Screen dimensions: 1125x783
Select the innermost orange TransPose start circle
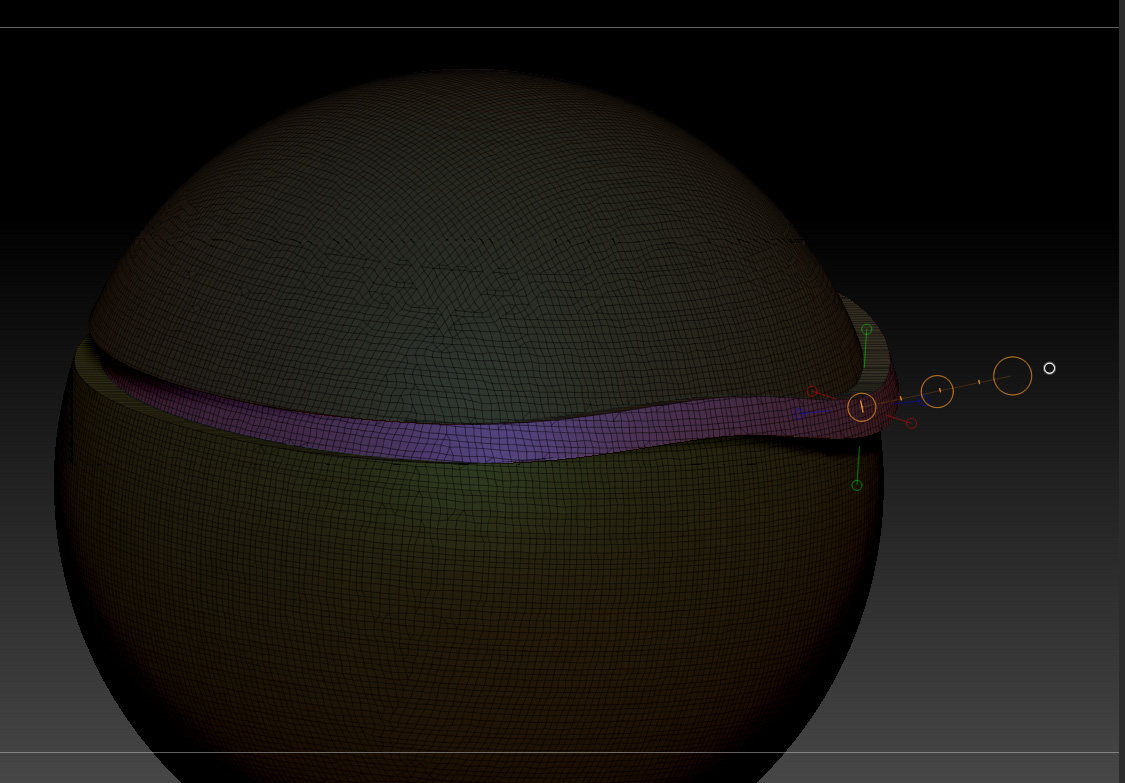[x=862, y=407]
